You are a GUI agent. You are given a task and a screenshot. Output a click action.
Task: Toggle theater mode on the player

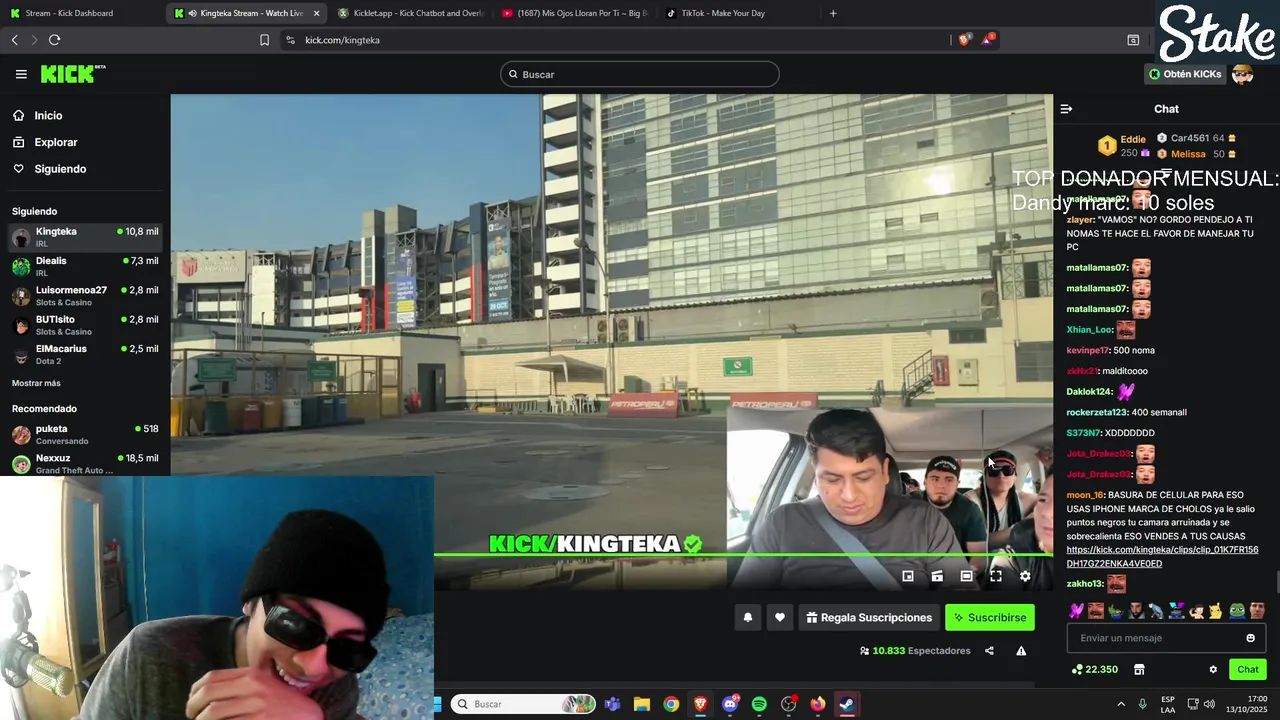coord(966,576)
